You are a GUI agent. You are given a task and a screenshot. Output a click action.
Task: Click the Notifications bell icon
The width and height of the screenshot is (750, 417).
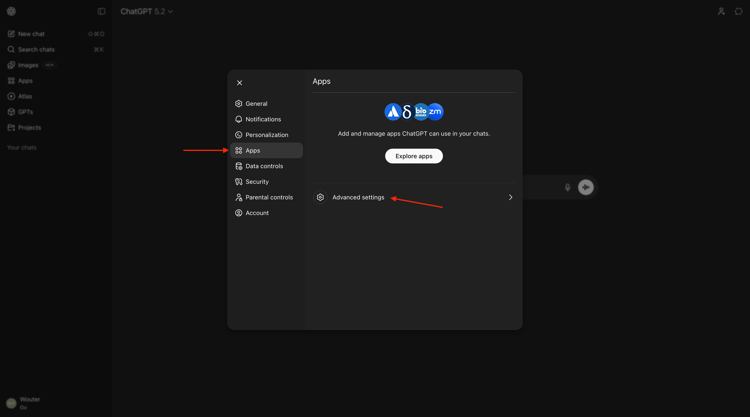(x=239, y=120)
